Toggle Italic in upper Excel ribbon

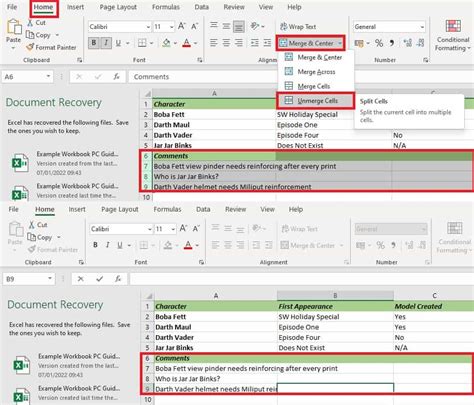(106, 43)
